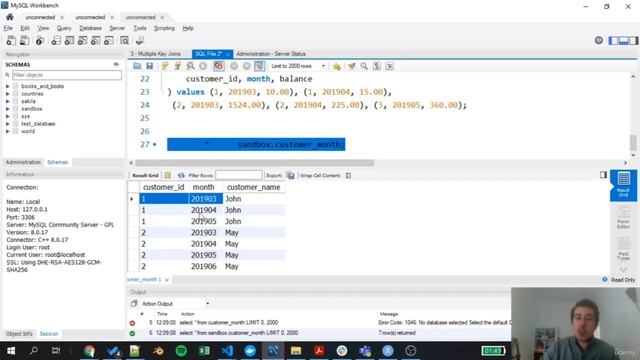This screenshot has width=640, height=360.
Task: Save the script with the floppy icon
Action: [x=150, y=66]
